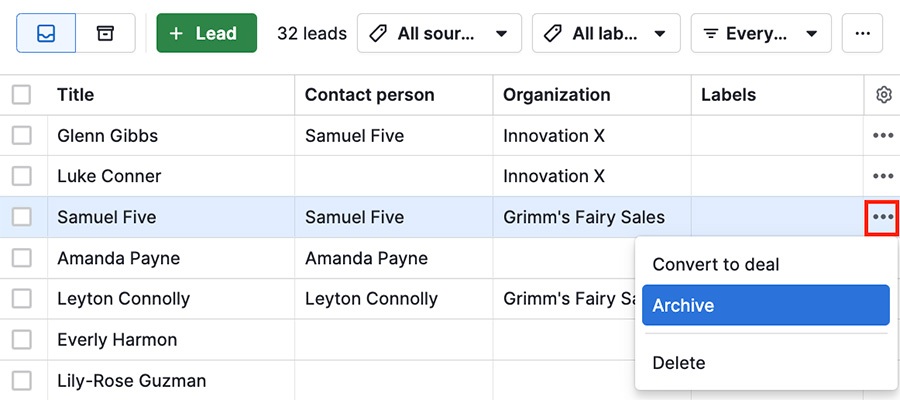Image resolution: width=900 pixels, height=400 pixels.
Task: Expand the All labels dropdown
Action: (x=606, y=33)
